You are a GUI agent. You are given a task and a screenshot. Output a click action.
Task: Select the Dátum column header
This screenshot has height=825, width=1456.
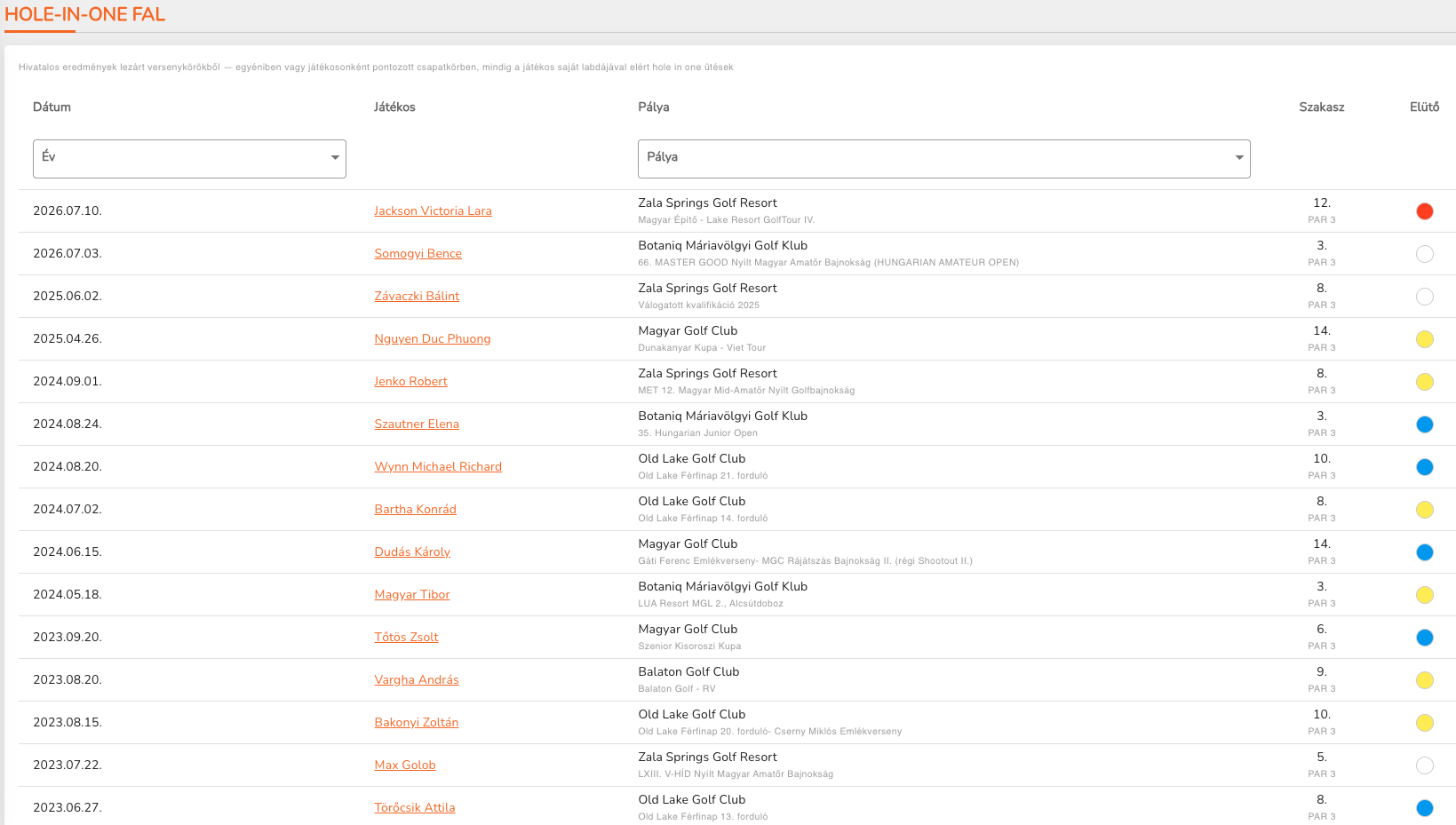[x=52, y=107]
